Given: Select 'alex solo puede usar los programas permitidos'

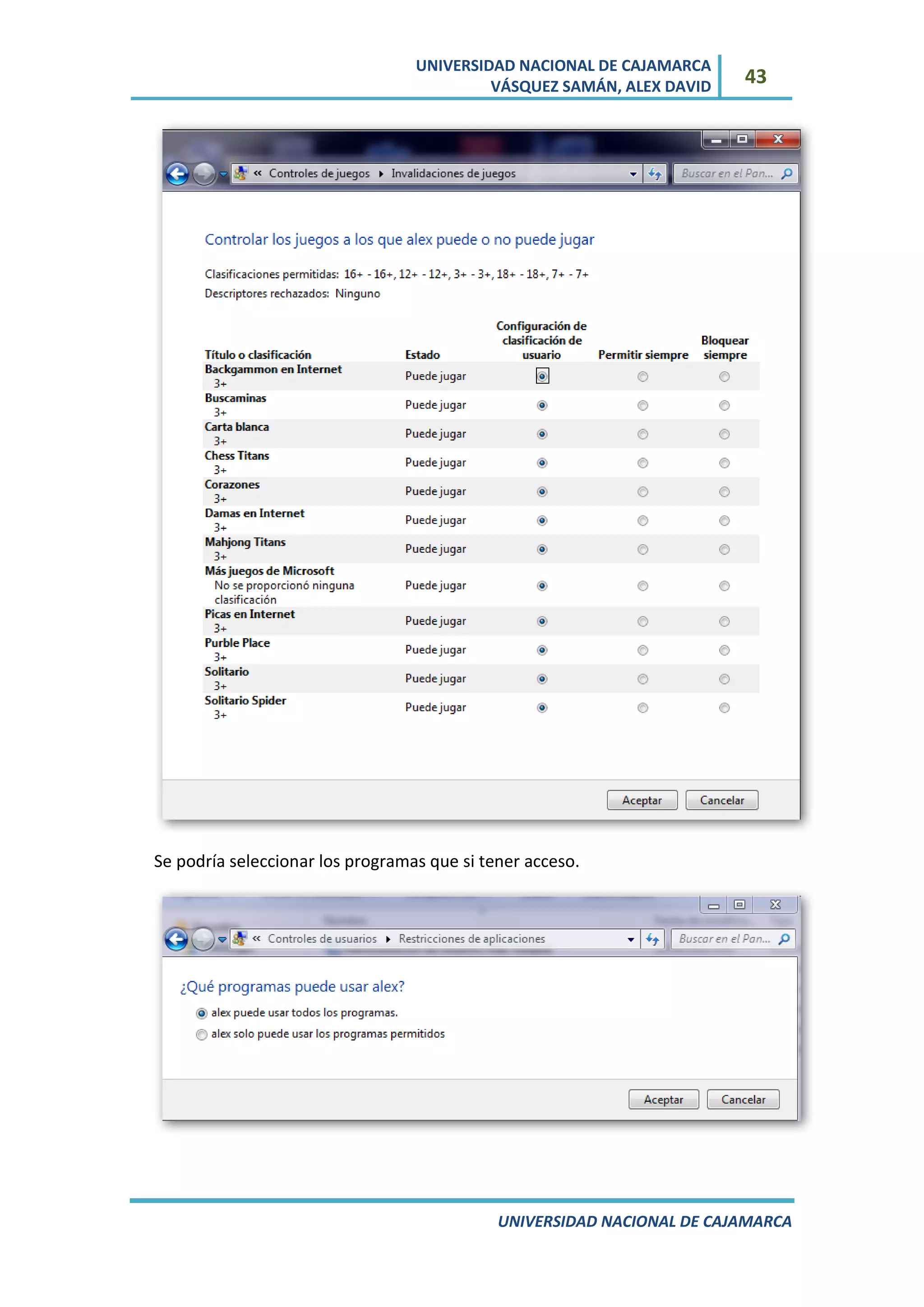Looking at the screenshot, I should (201, 1034).
